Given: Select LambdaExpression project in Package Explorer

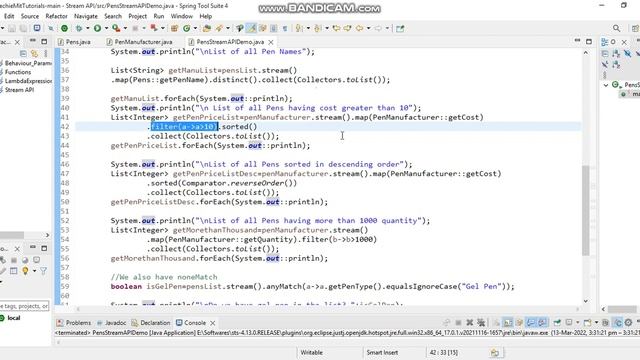Looking at the screenshot, I should coord(28,81).
